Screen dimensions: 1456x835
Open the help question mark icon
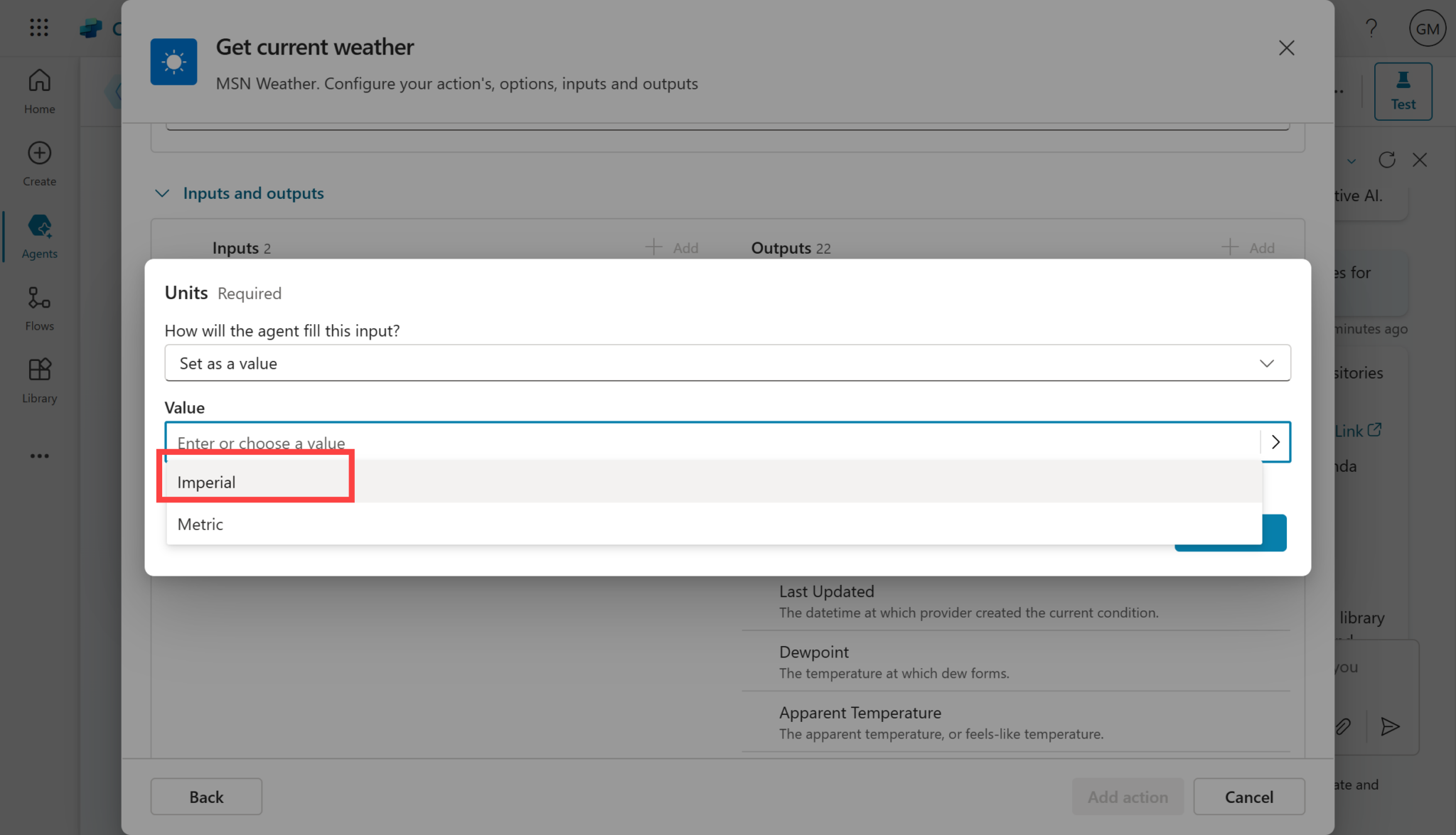[x=1371, y=28]
